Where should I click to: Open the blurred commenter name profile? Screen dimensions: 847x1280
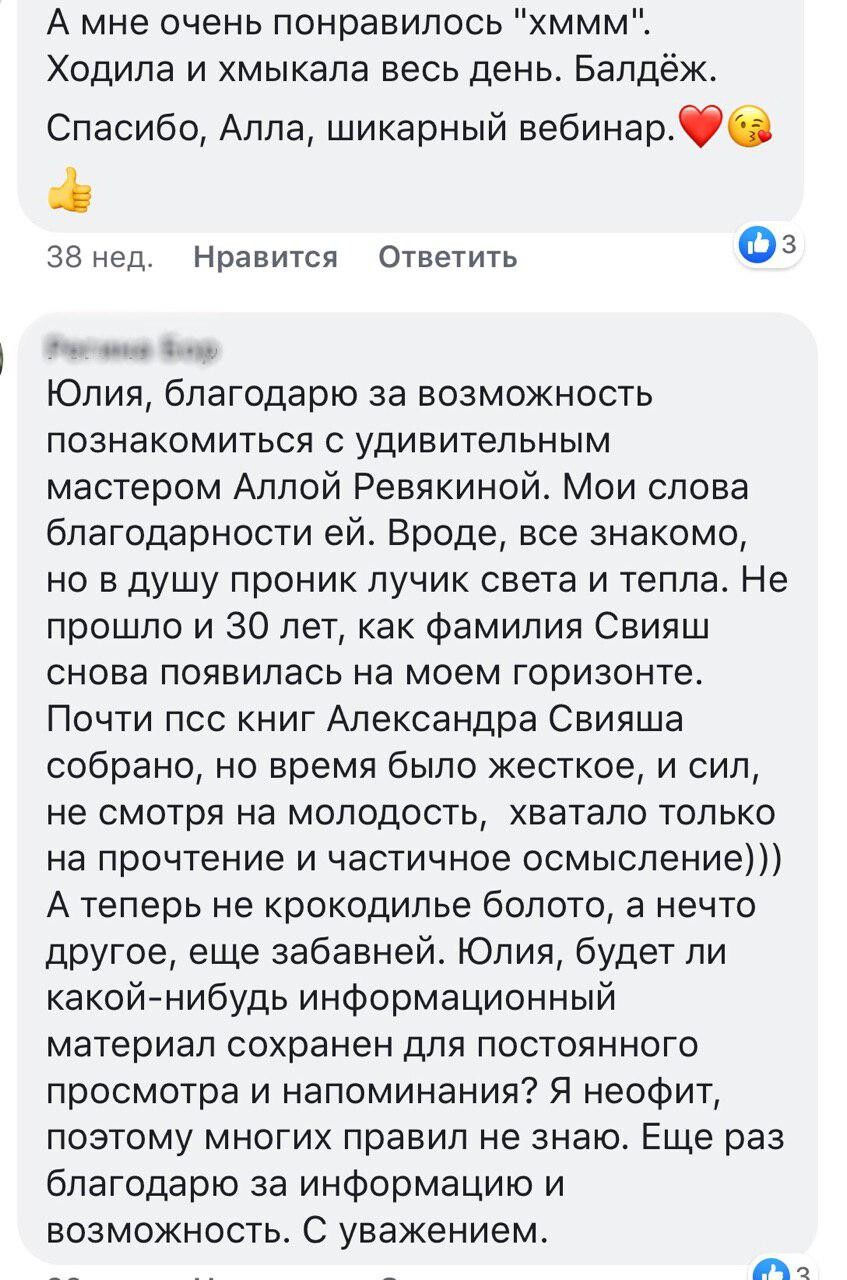(132, 349)
